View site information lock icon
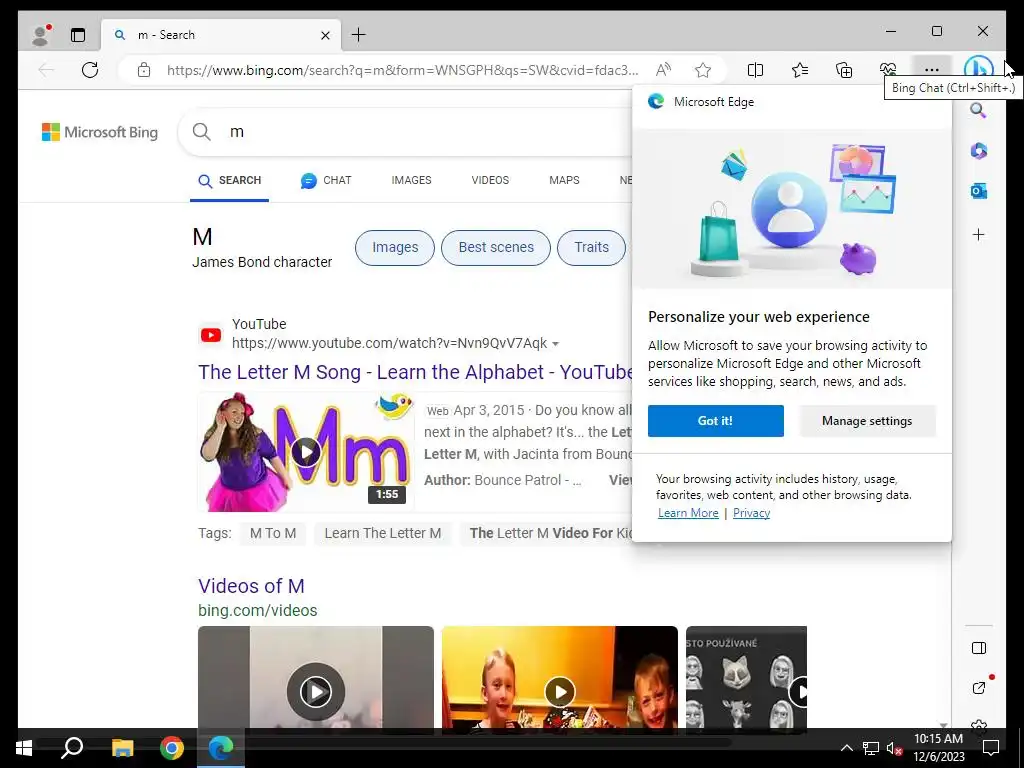This screenshot has width=1024, height=768. [x=144, y=70]
